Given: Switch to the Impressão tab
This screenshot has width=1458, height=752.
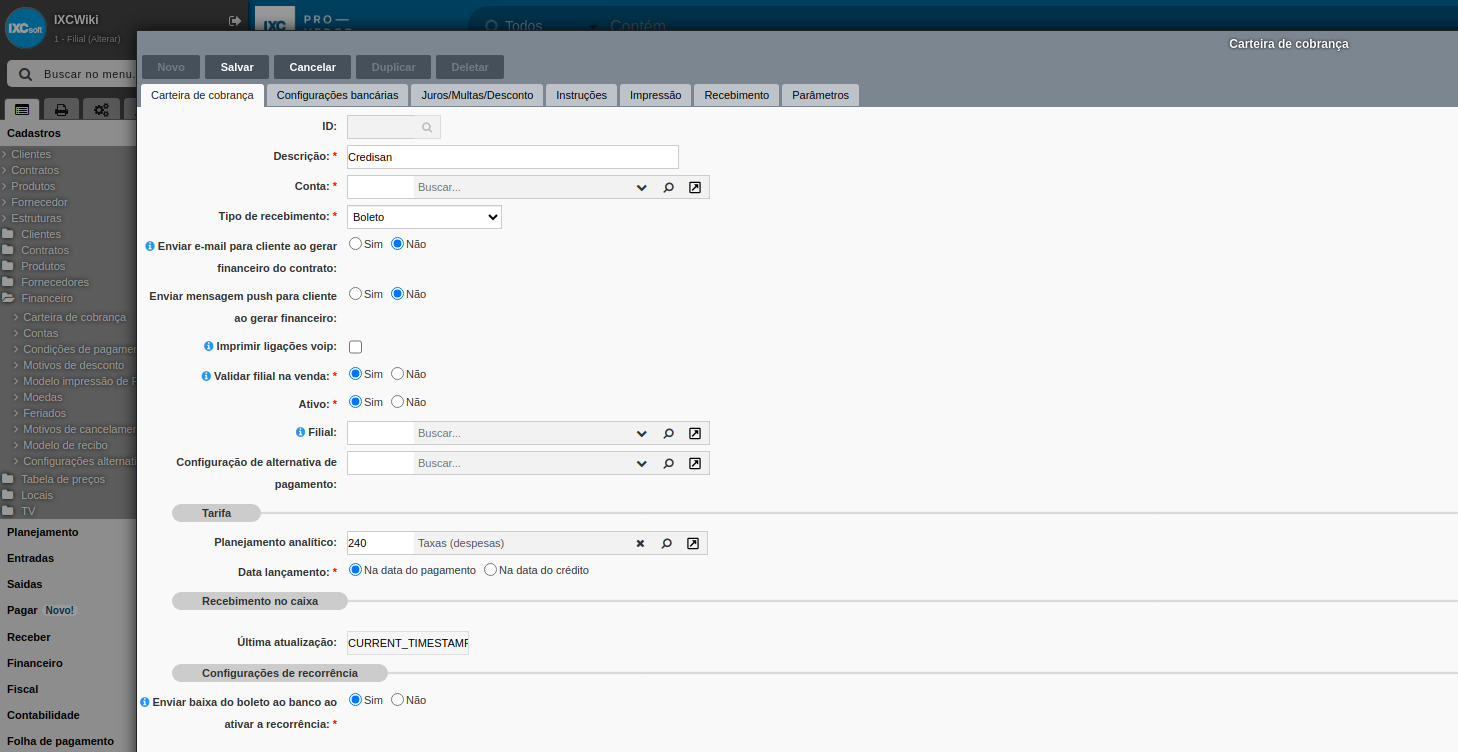Looking at the screenshot, I should click(655, 95).
